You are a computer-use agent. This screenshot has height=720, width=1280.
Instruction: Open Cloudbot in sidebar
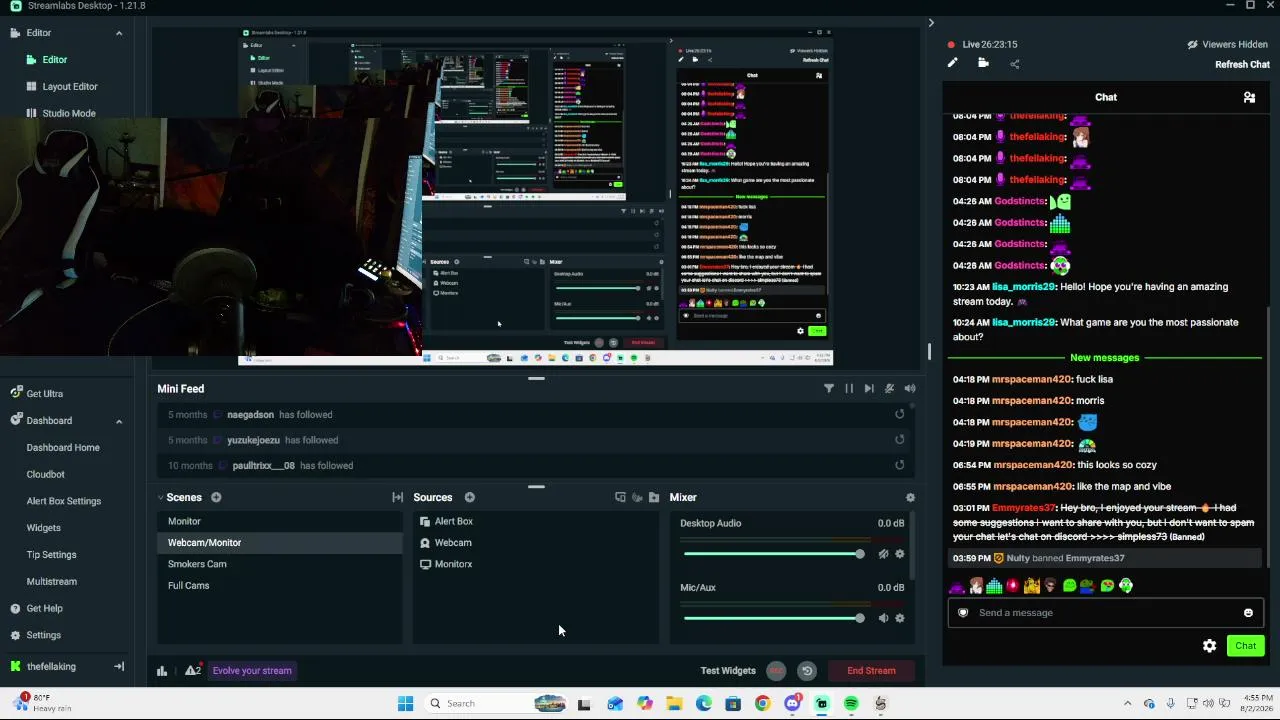(x=45, y=474)
